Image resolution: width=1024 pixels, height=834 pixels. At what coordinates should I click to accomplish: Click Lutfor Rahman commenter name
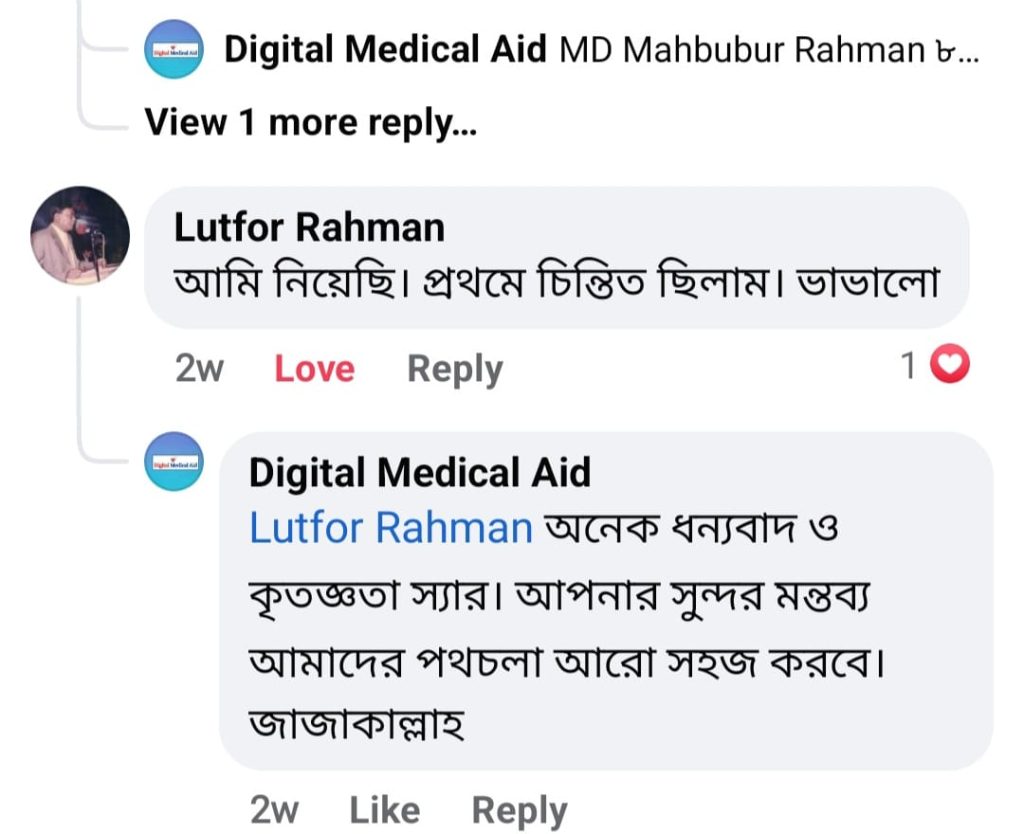pyautogui.click(x=309, y=228)
